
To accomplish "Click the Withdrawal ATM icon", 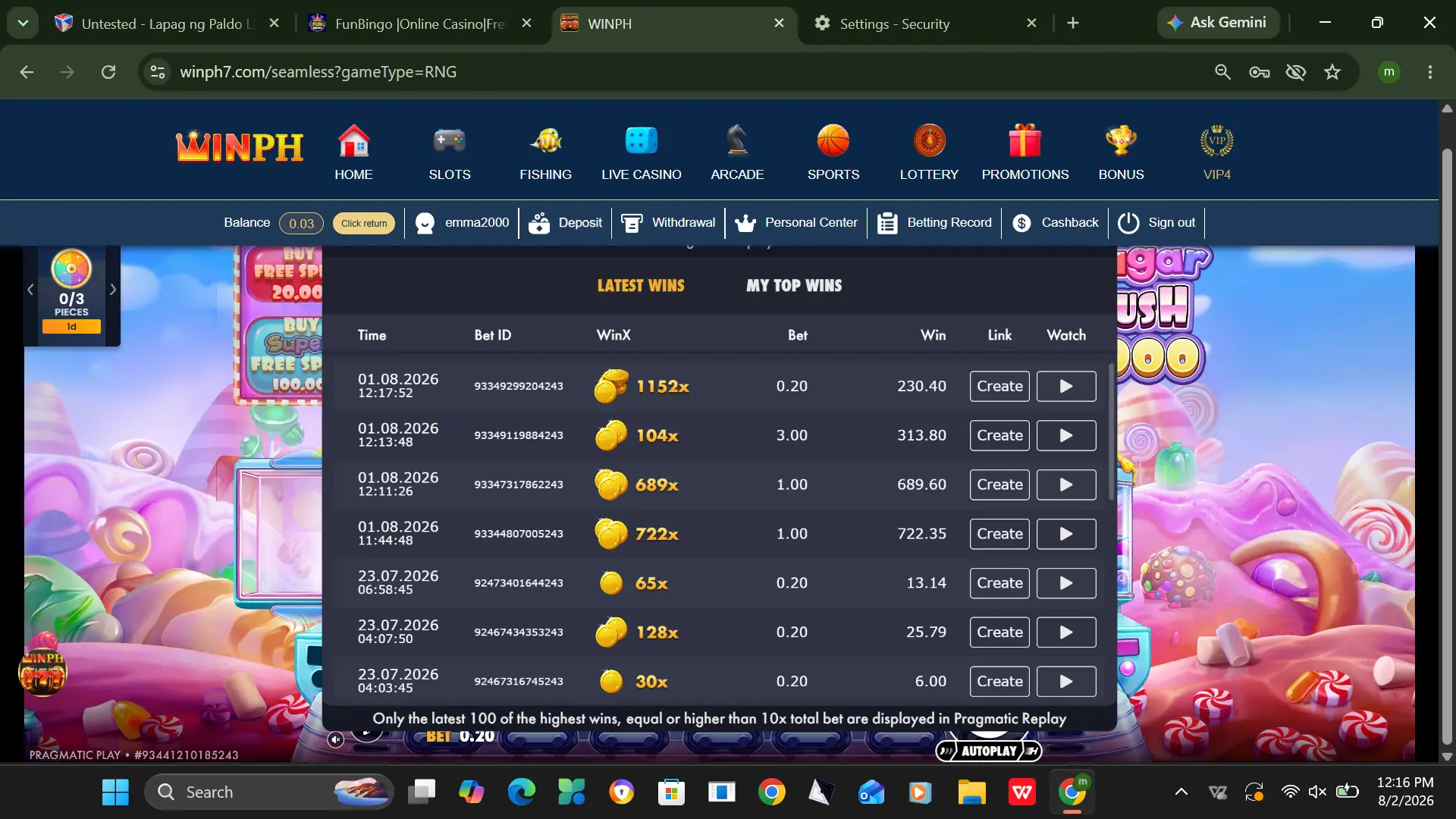I will coord(632,223).
